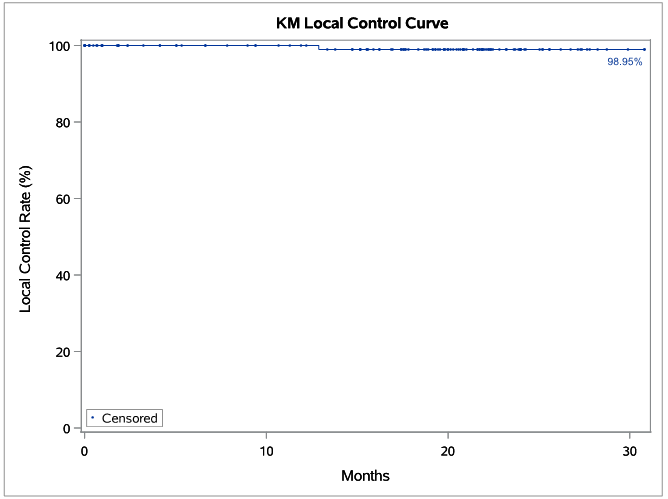
Task: Click the 'Months' x-axis label
Action: pyautogui.click(x=365, y=475)
